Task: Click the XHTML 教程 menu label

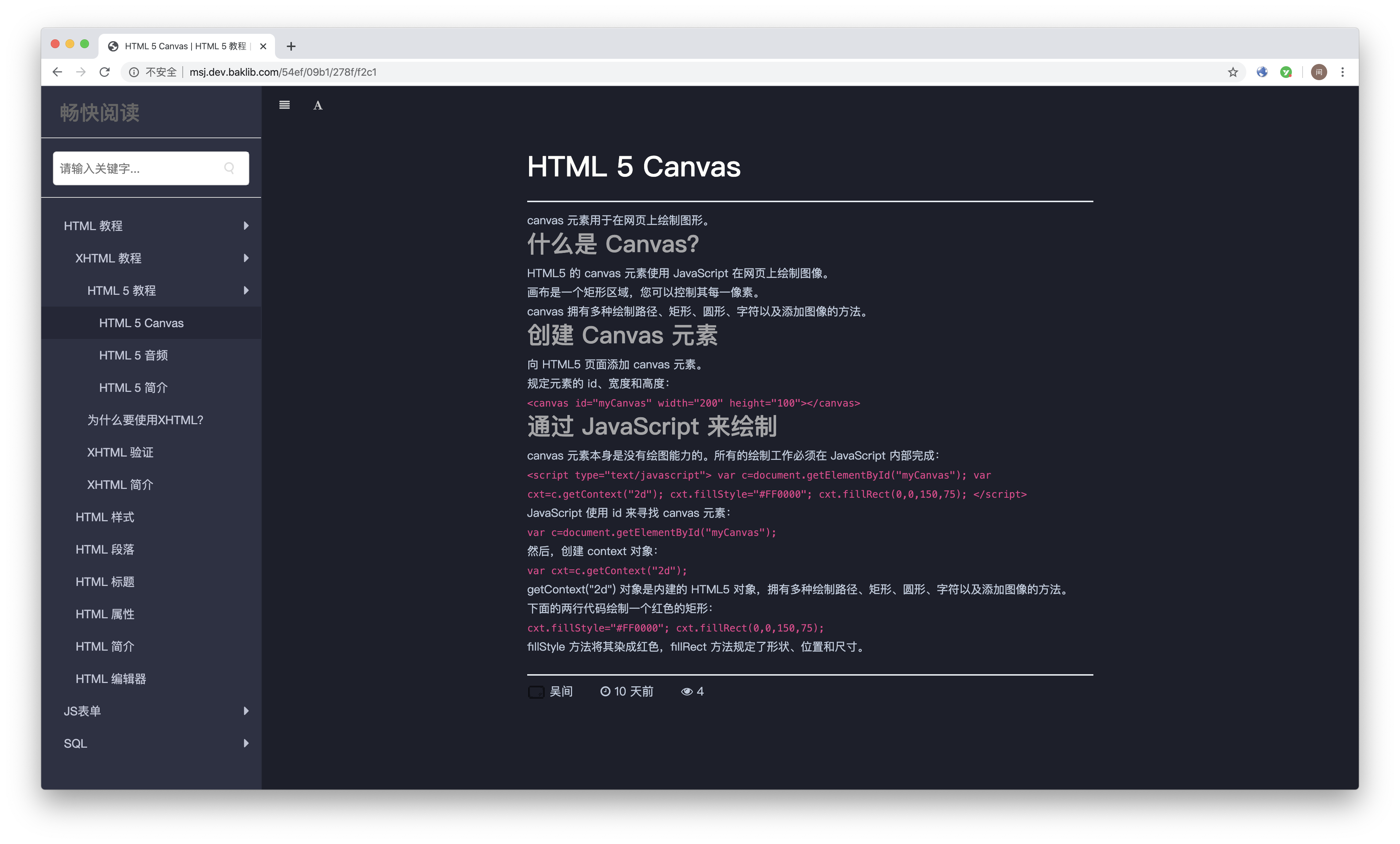Action: tap(108, 258)
